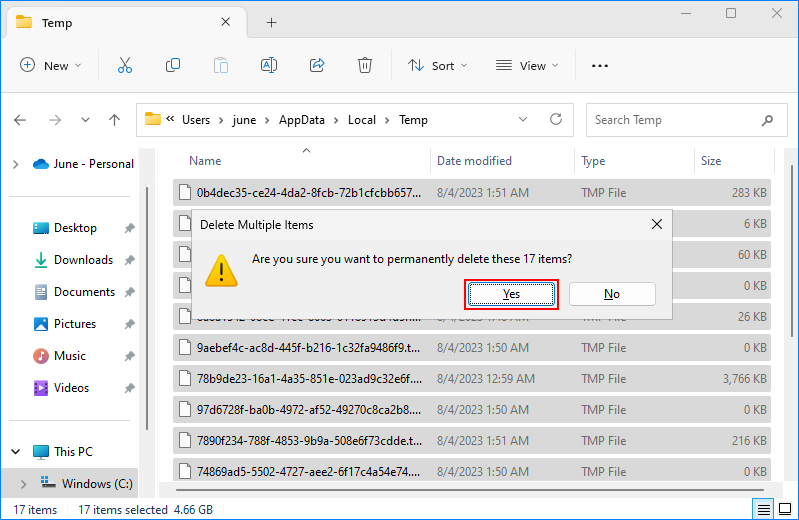The height and width of the screenshot is (520, 799).
Task: Go up one folder level arrow
Action: 115,120
